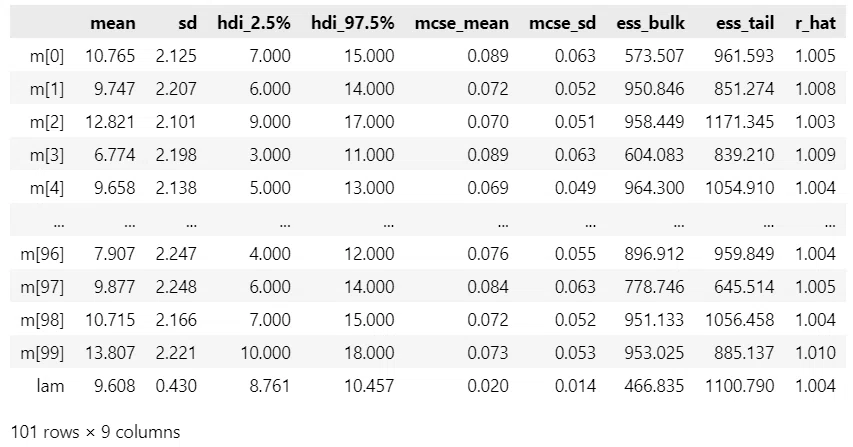Select the ess_bulk column header
The width and height of the screenshot is (853, 447).
click(x=651, y=23)
